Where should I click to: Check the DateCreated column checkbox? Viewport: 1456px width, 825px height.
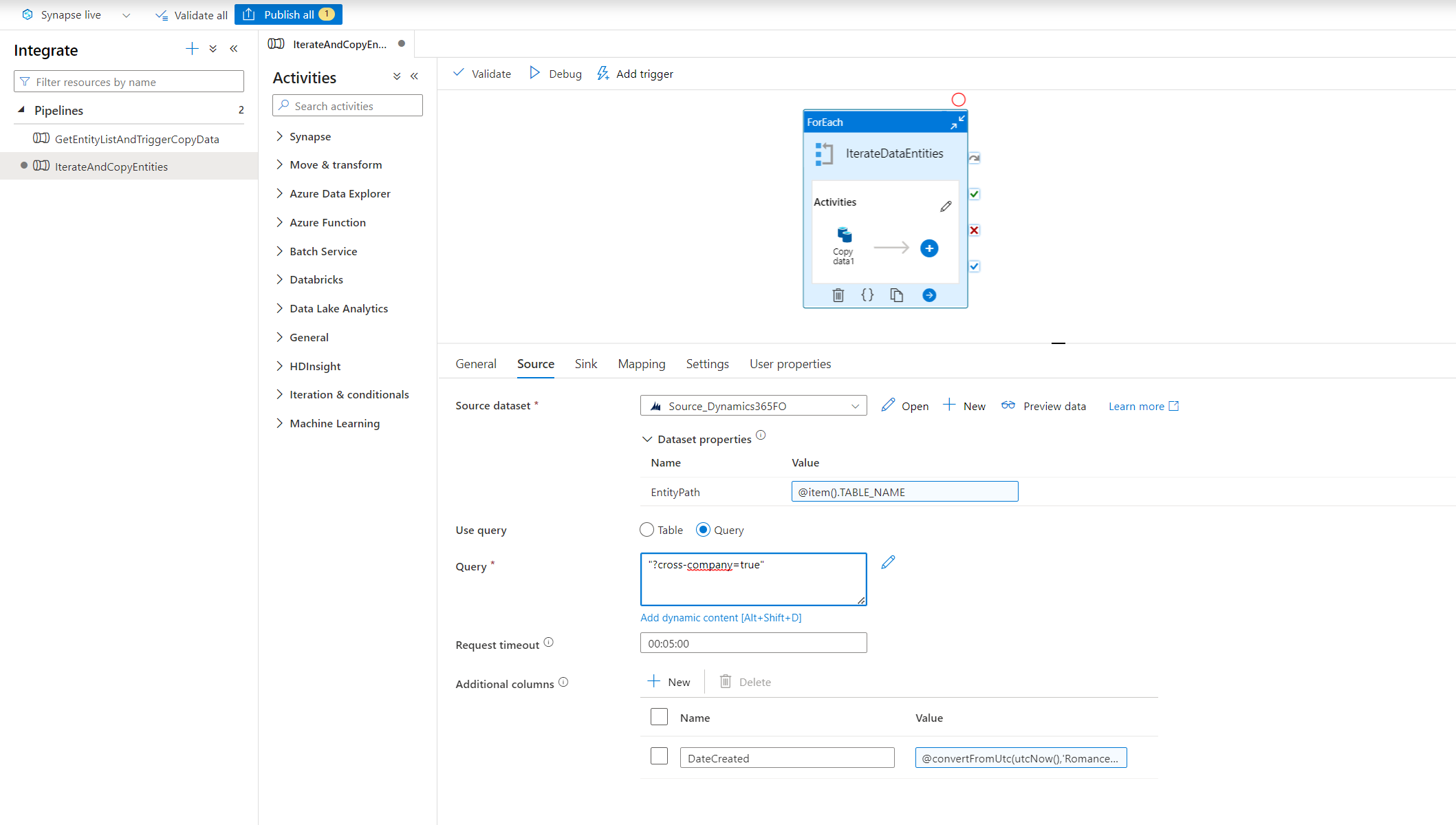659,756
